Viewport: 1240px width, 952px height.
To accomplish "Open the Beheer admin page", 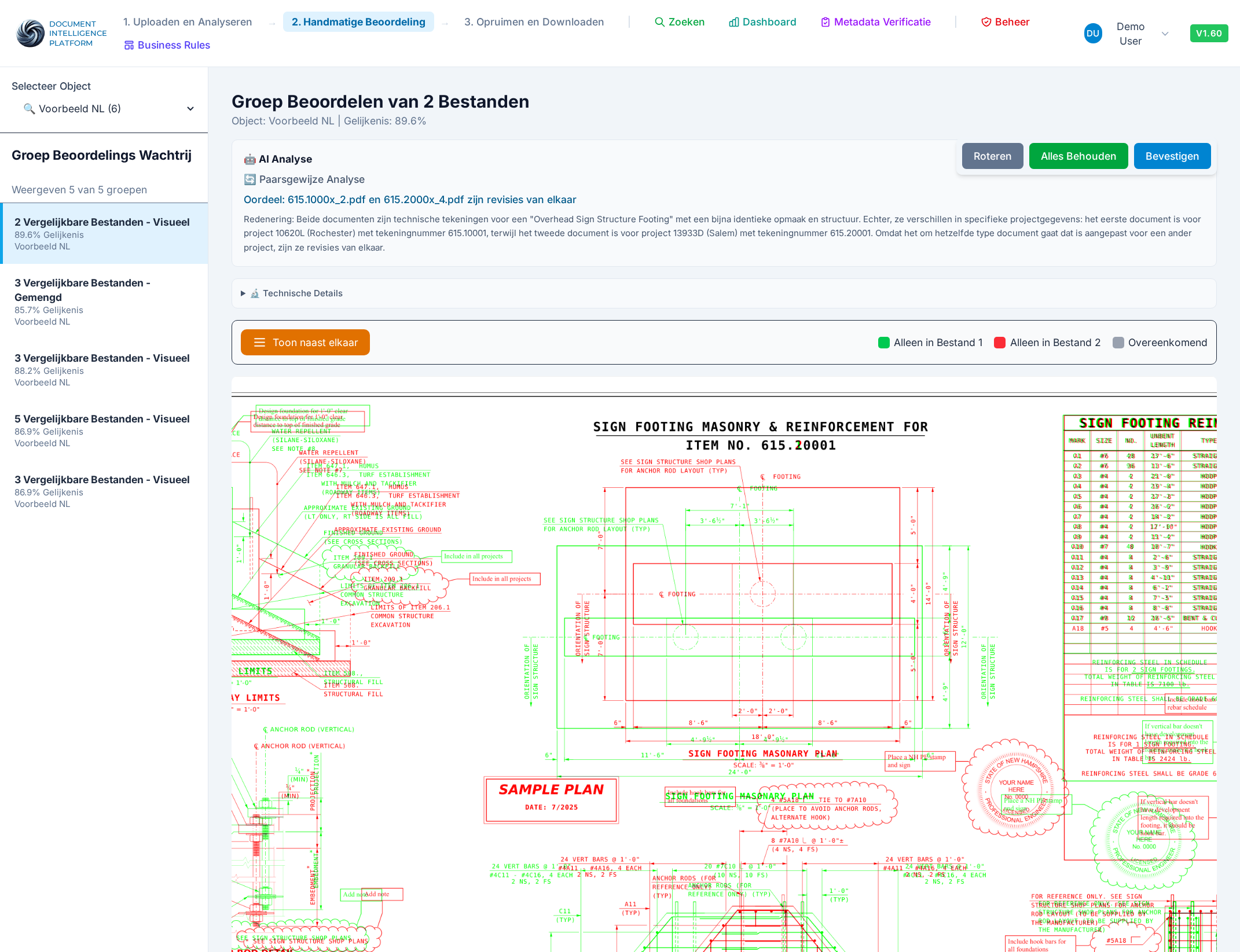I will [x=1006, y=22].
